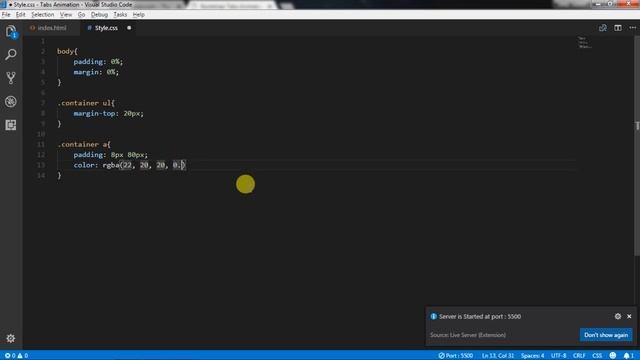Change language mode via CSS
640x360 pixels.
point(597,356)
